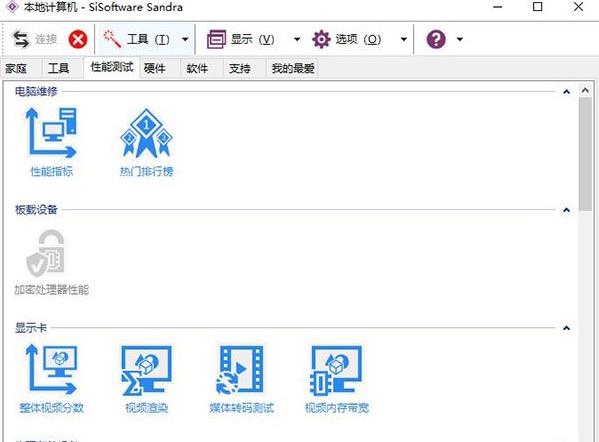The image size is (599, 442).
Task: Click the 电脑维修 section heading
Action: click(x=36, y=91)
